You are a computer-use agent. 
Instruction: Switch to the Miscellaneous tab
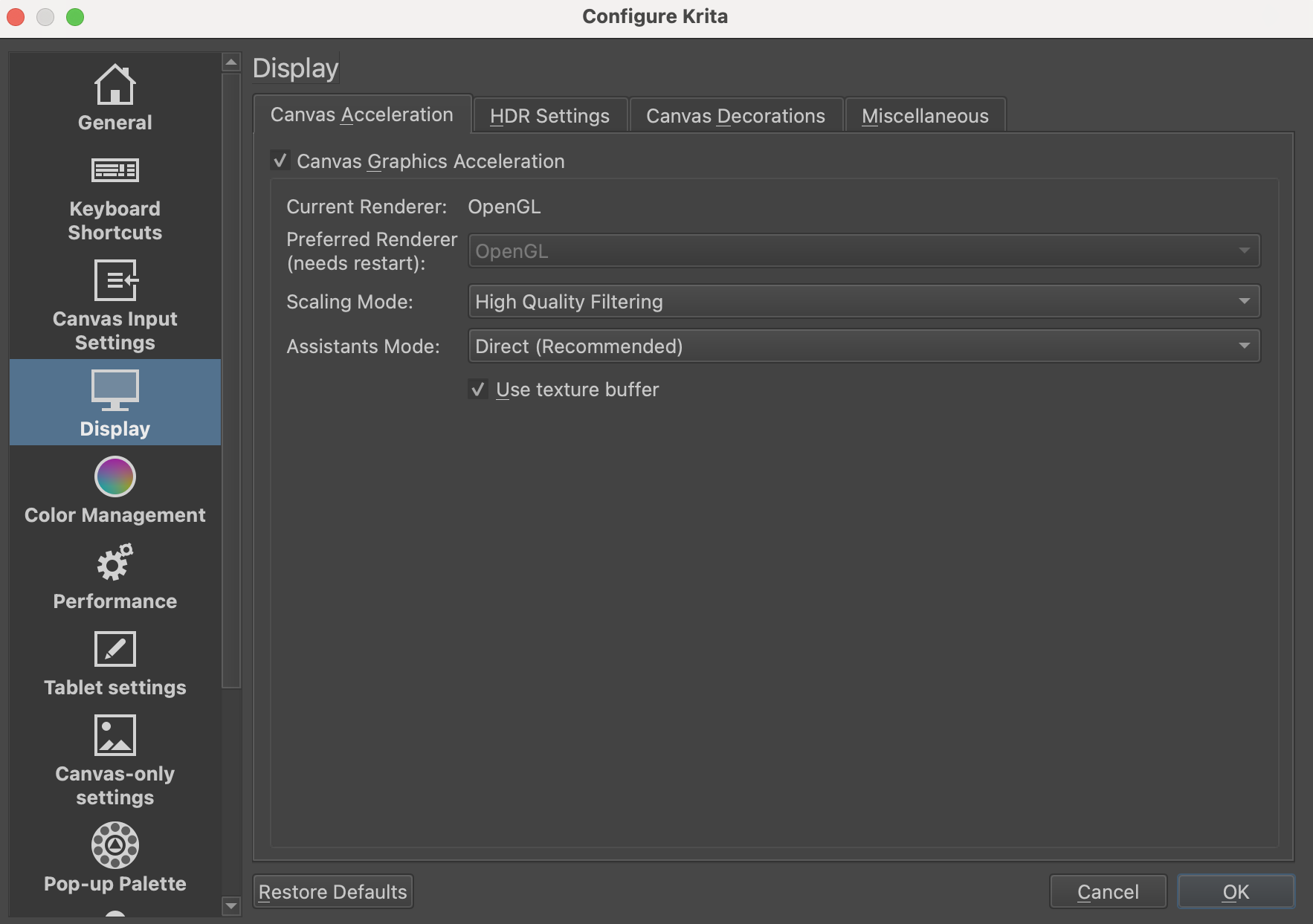(926, 116)
